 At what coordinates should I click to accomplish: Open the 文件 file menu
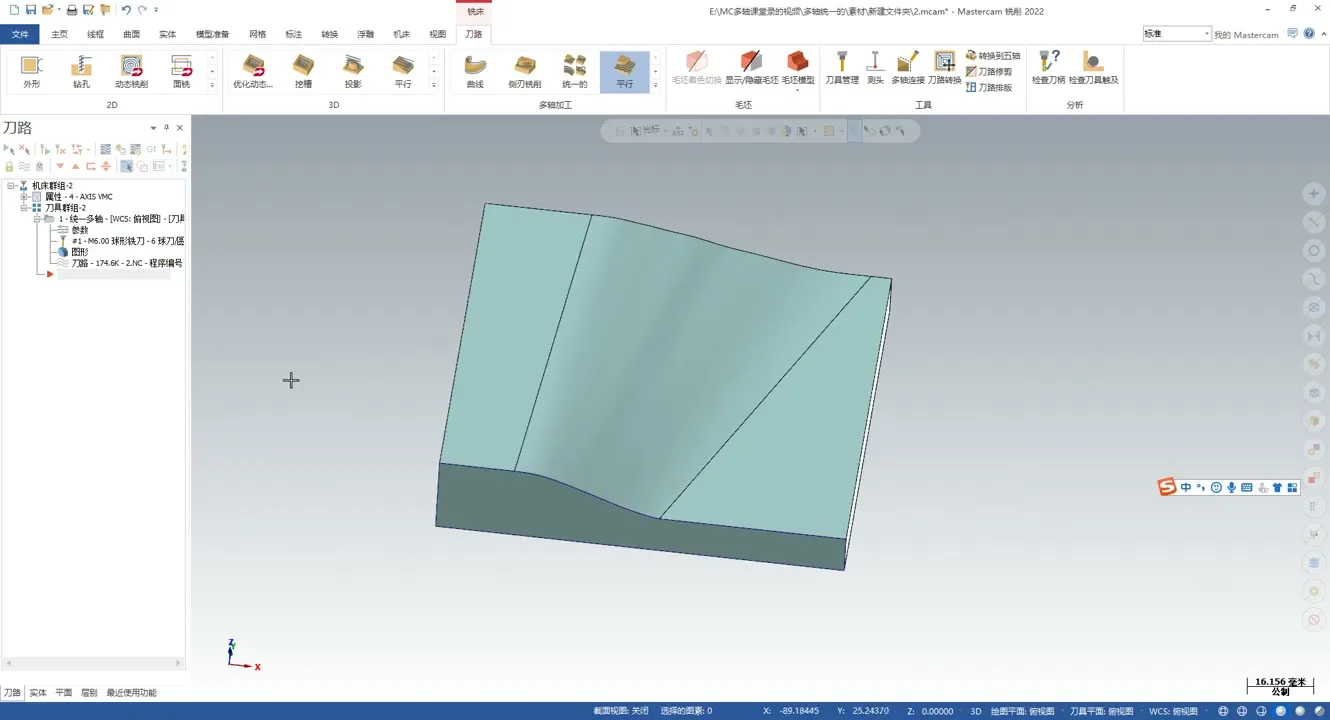click(x=20, y=34)
